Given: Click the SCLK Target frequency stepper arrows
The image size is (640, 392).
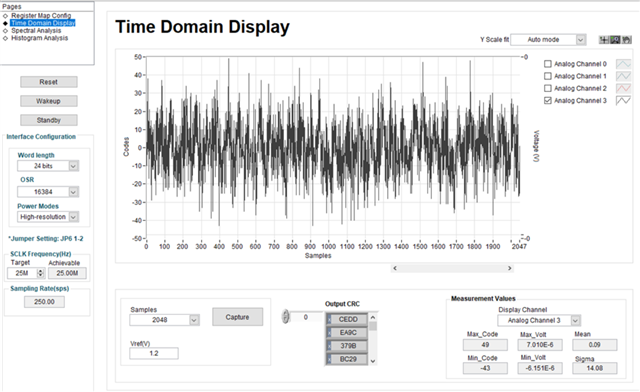Looking at the screenshot, I should [40, 273].
